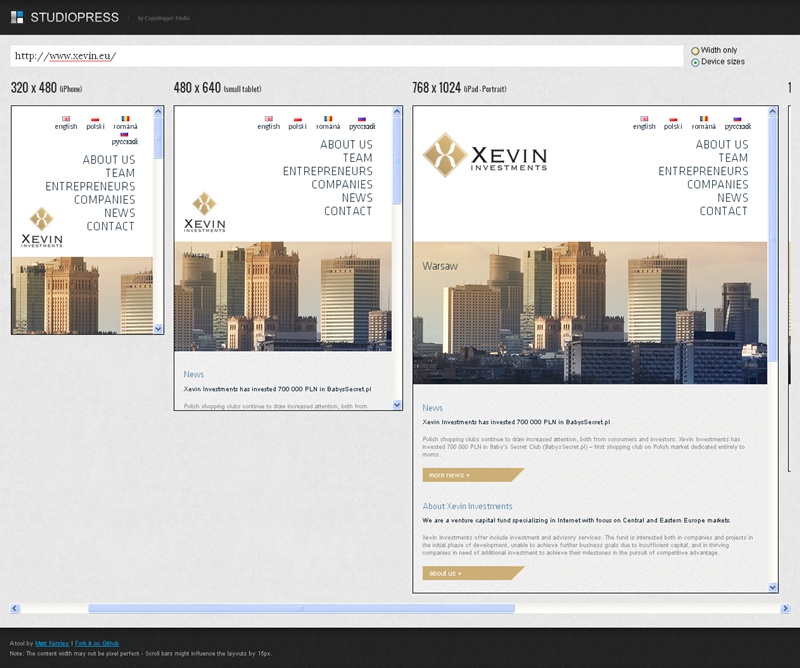Click the Xevin Investments logo in iPad preview
Image resolution: width=800 pixels, height=668 pixels.
[x=485, y=155]
